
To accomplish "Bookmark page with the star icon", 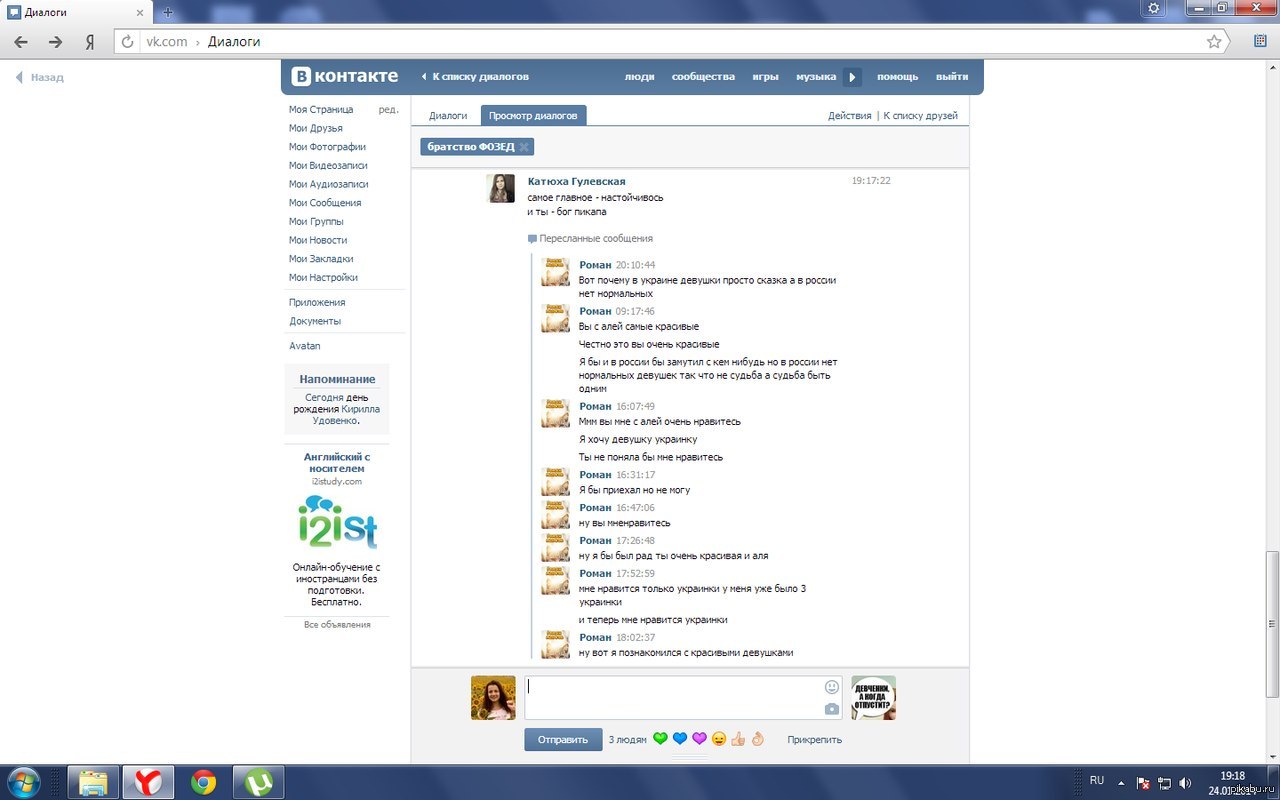I will pyautogui.click(x=1214, y=42).
